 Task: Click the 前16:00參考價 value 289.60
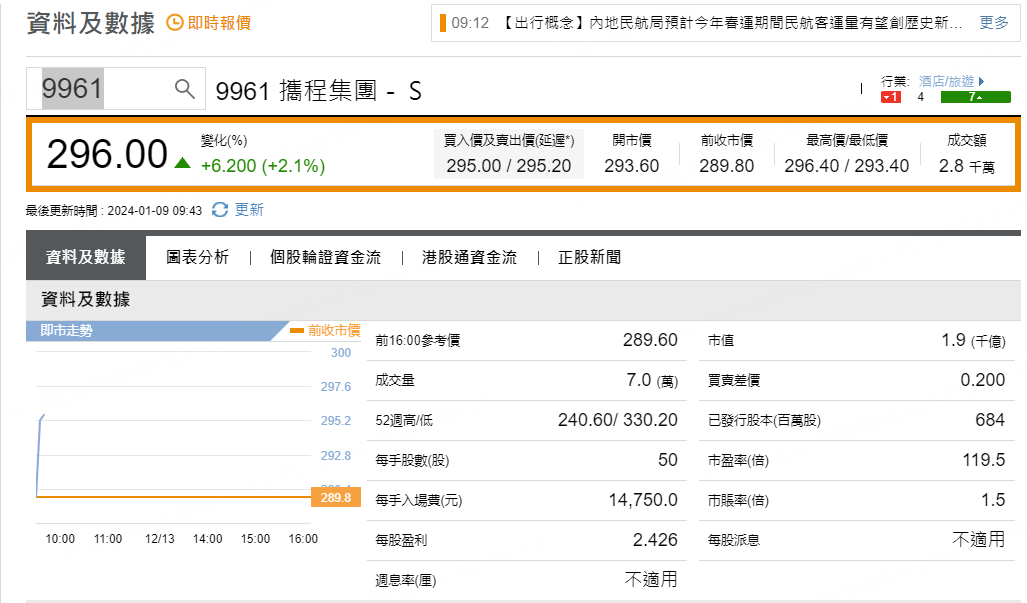click(x=650, y=340)
